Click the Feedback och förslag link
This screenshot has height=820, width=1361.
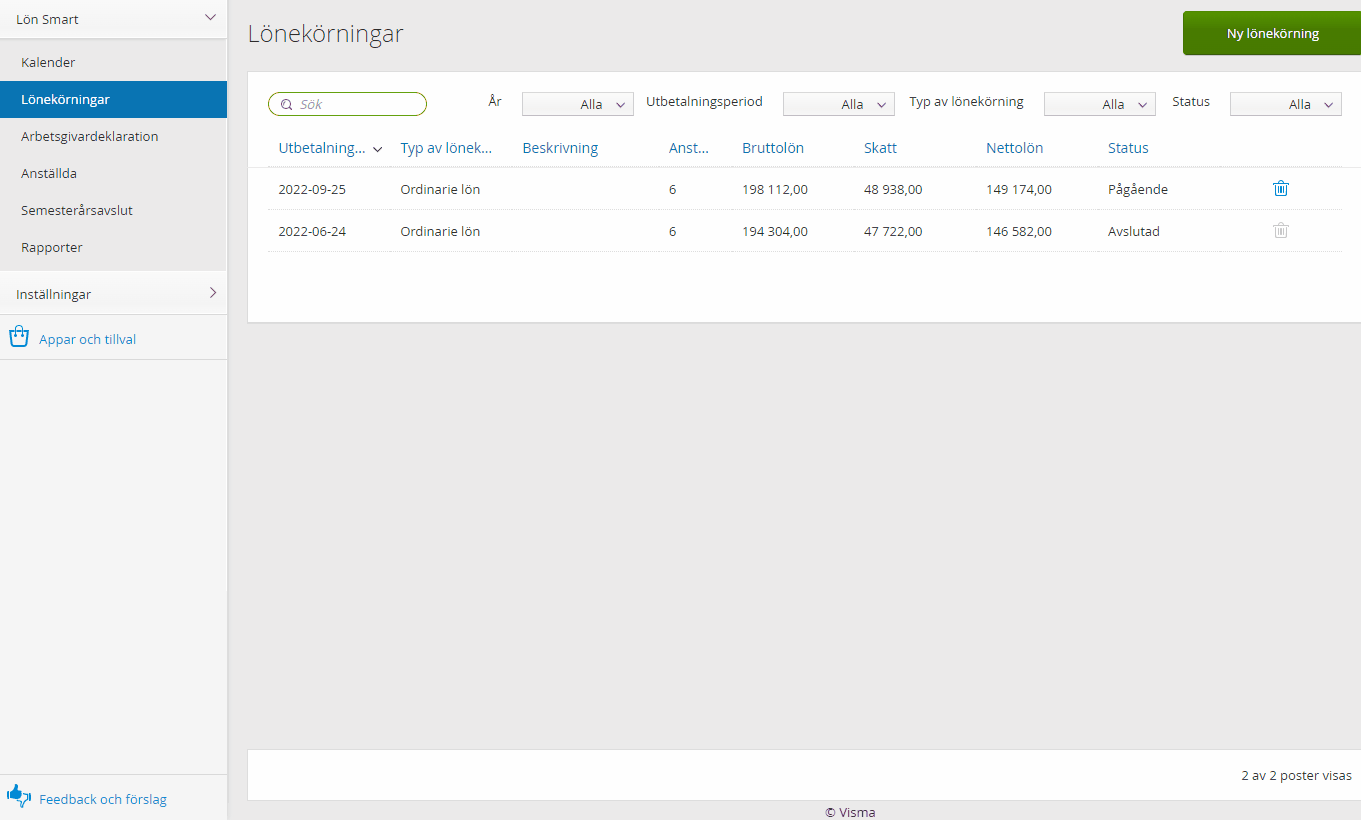103,799
